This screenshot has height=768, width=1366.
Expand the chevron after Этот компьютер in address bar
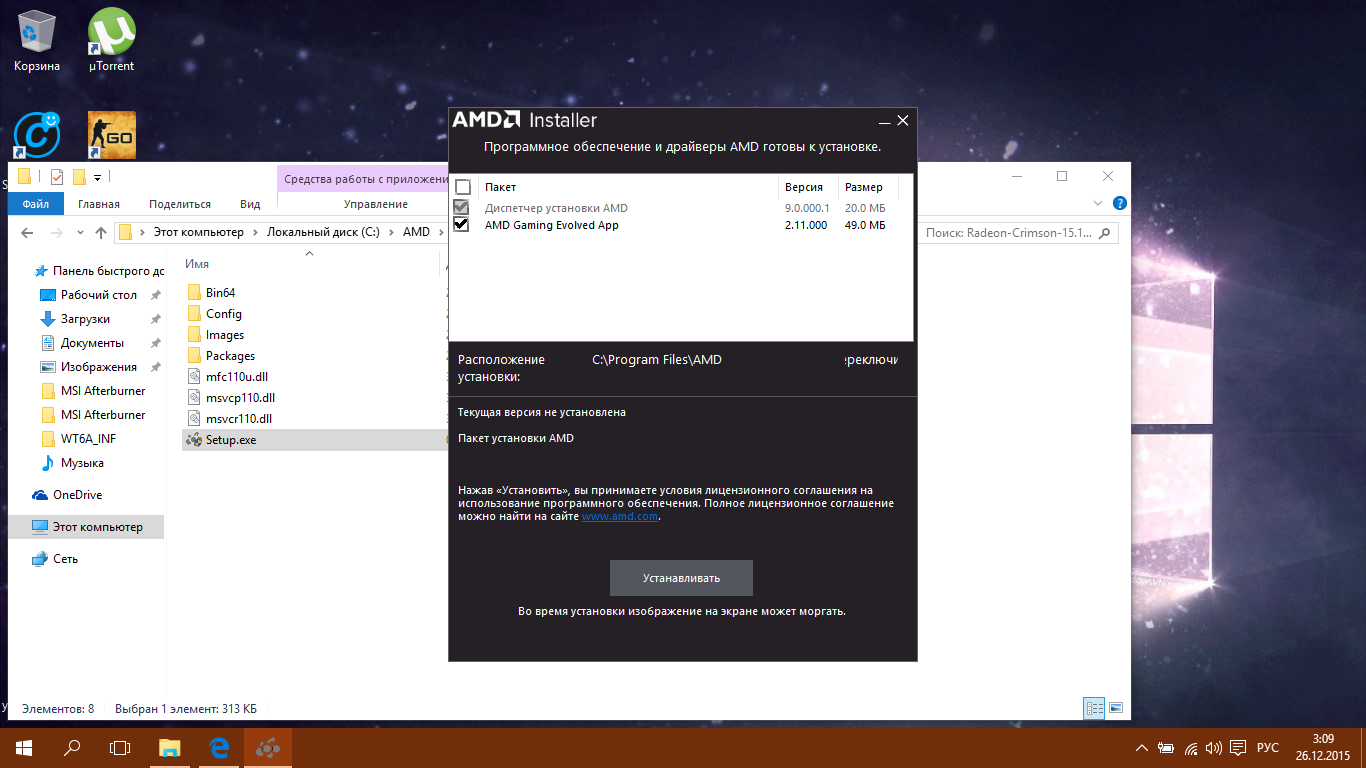(x=255, y=233)
